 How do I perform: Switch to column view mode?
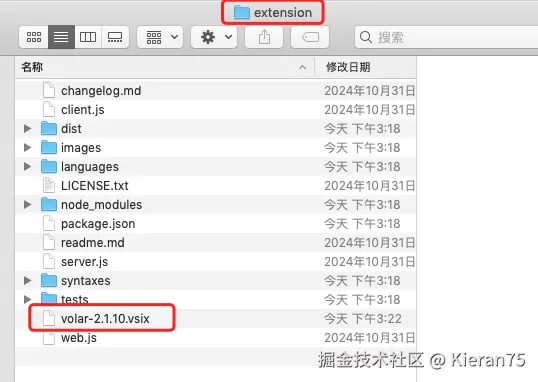[x=88, y=37]
